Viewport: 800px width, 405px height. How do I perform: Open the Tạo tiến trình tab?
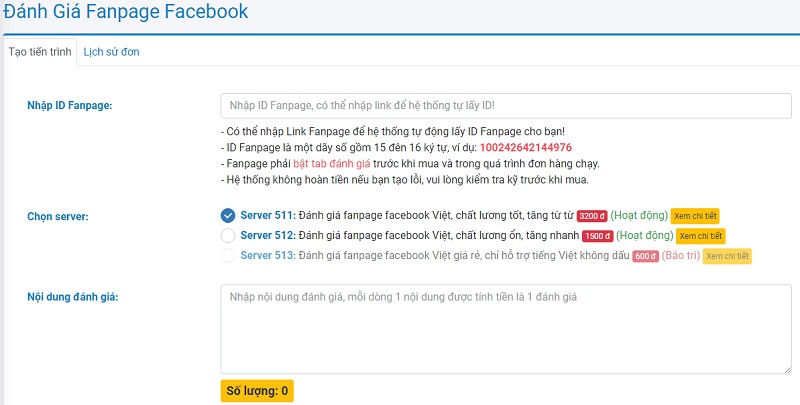click(x=40, y=52)
